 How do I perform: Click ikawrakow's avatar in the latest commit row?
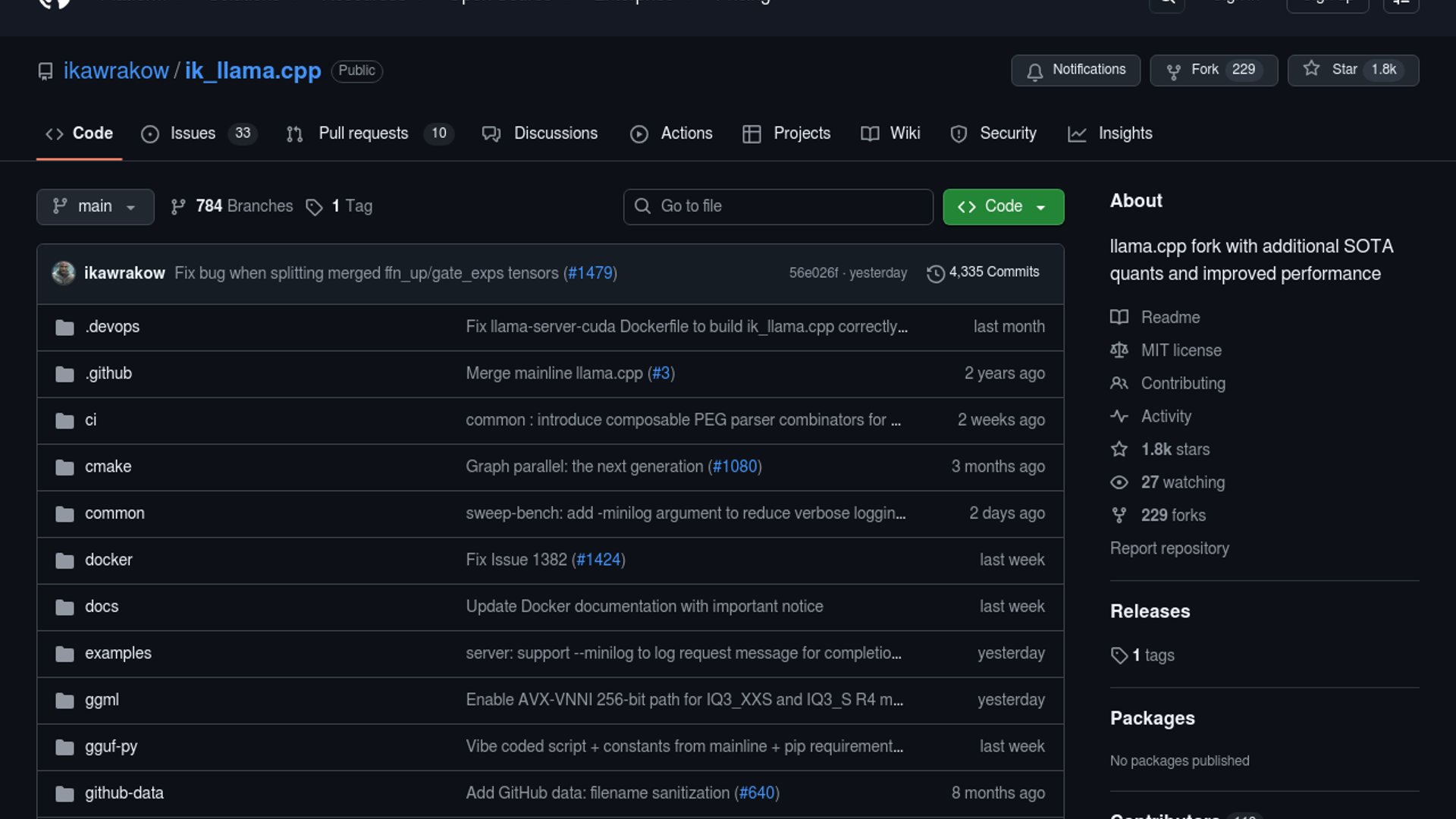(64, 273)
